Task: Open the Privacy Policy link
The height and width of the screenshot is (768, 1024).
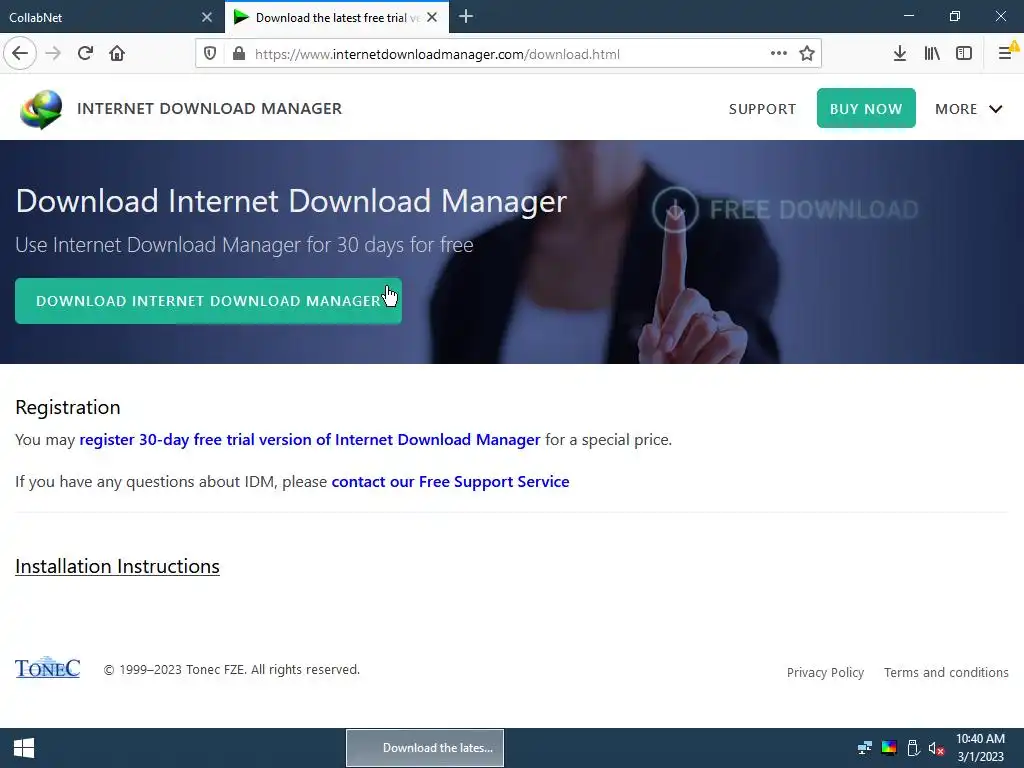Action: pos(825,673)
